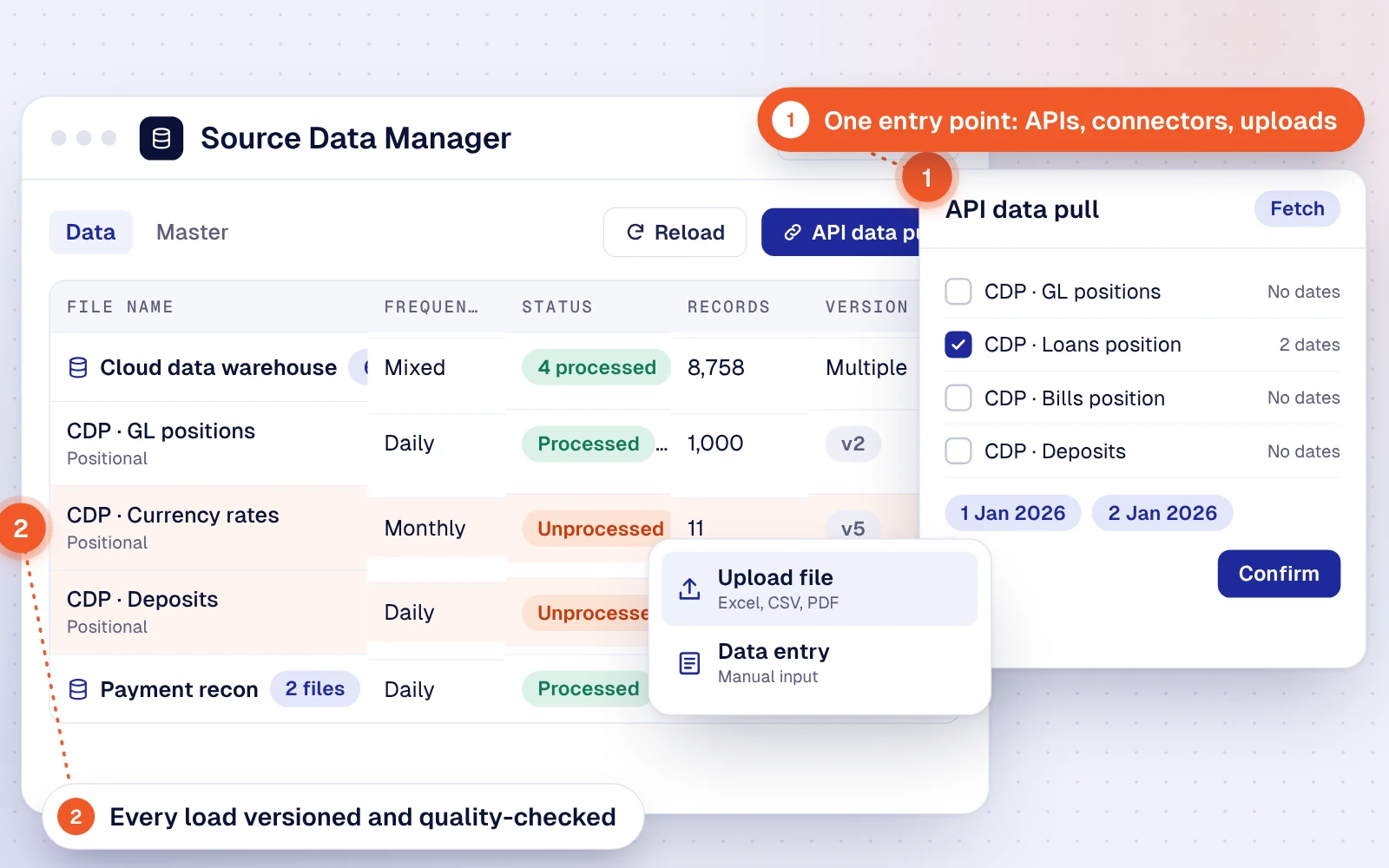
Task: Click Processed status of Payment recon
Action: click(587, 688)
